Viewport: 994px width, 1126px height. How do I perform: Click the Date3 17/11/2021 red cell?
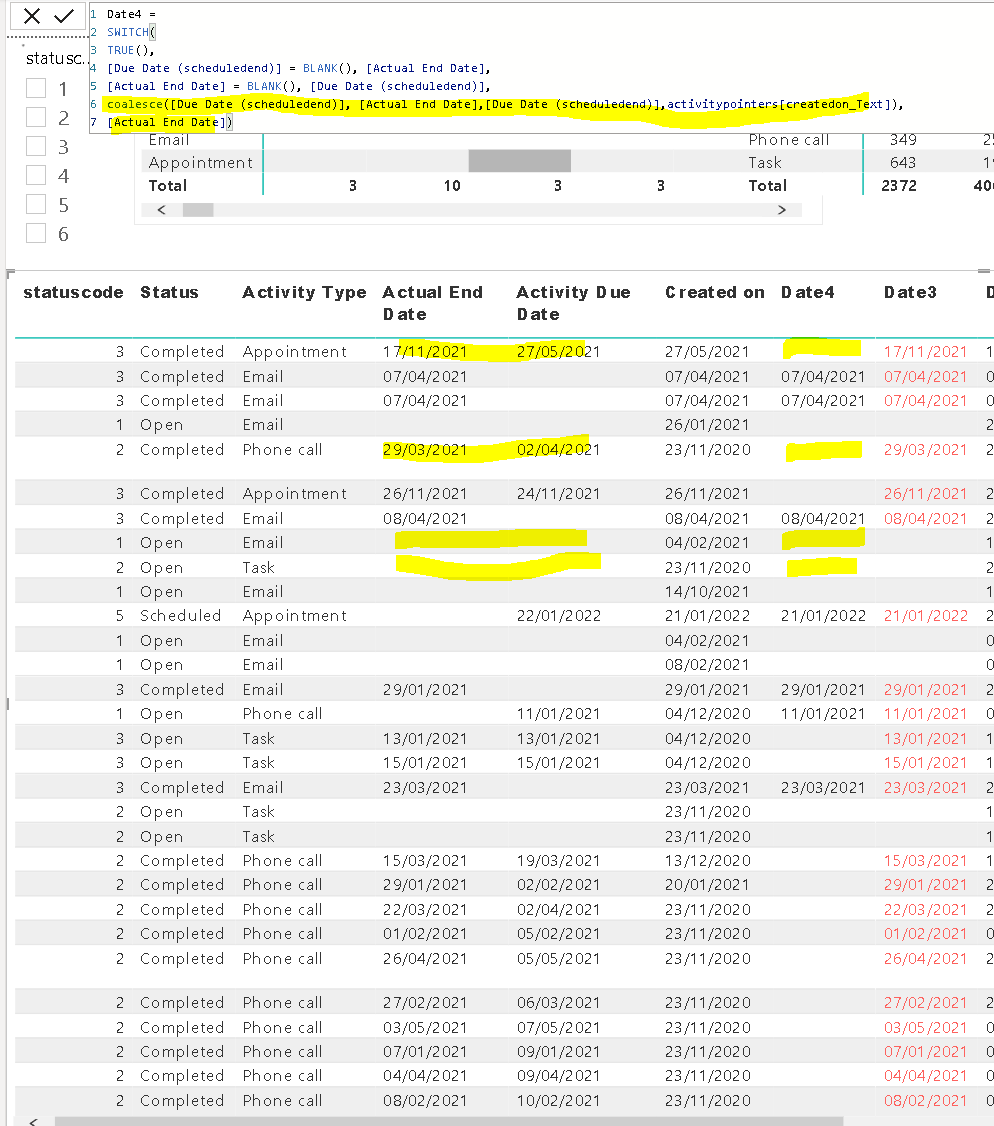click(x=926, y=351)
